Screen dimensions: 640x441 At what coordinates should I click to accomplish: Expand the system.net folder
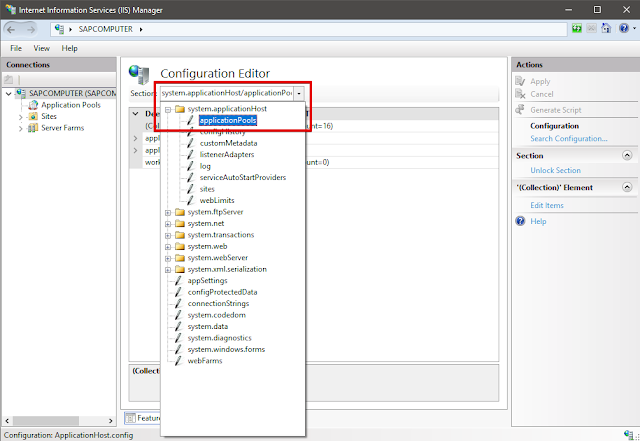(168, 224)
